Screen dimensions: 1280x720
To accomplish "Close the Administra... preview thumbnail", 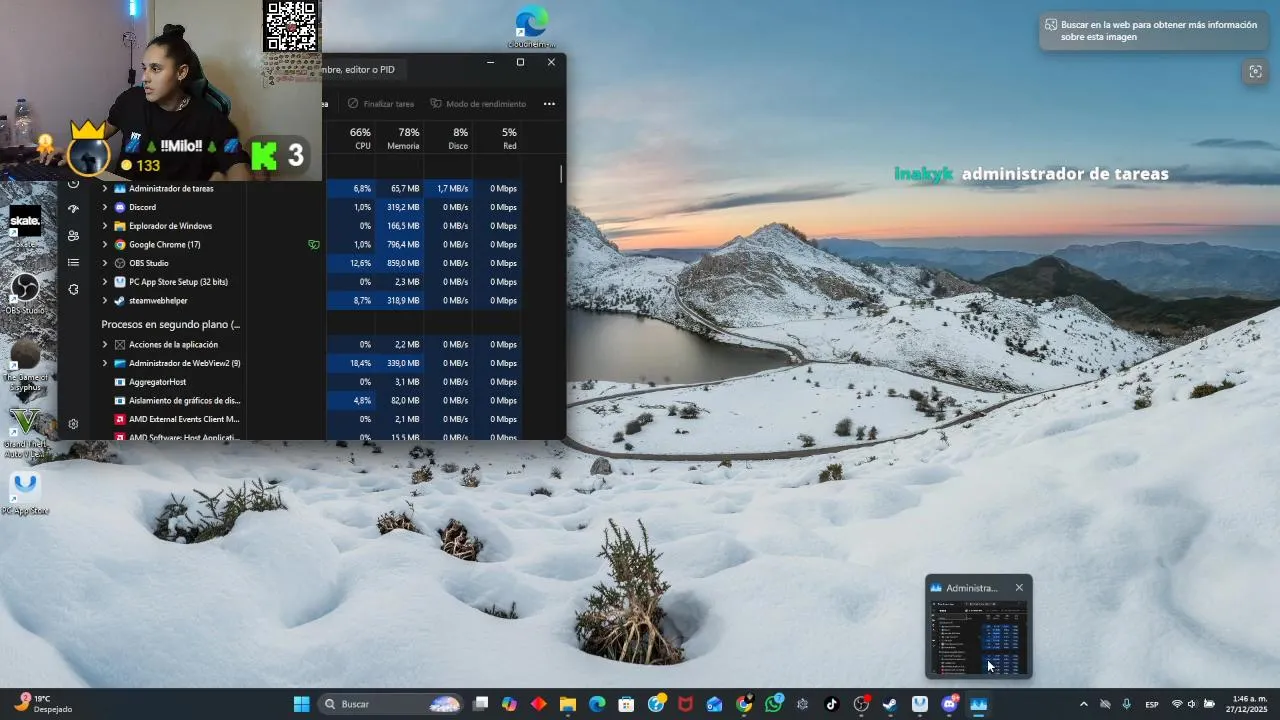I will pyautogui.click(x=1019, y=588).
